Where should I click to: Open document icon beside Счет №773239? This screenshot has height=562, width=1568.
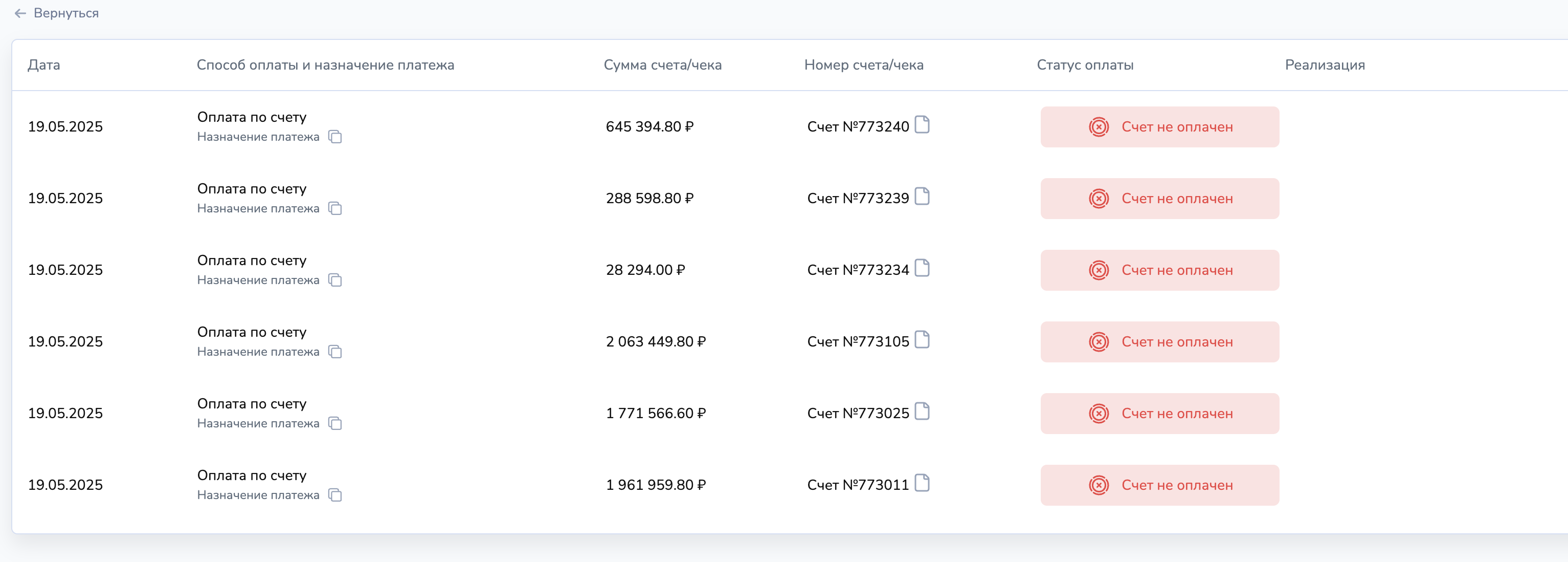click(922, 197)
